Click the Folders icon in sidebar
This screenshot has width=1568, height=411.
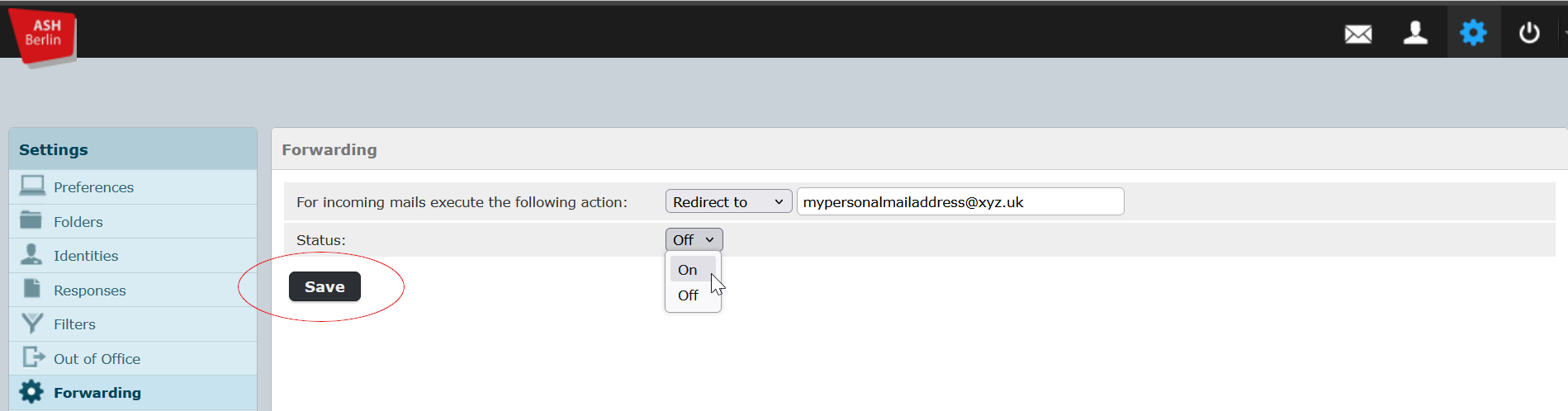31,220
